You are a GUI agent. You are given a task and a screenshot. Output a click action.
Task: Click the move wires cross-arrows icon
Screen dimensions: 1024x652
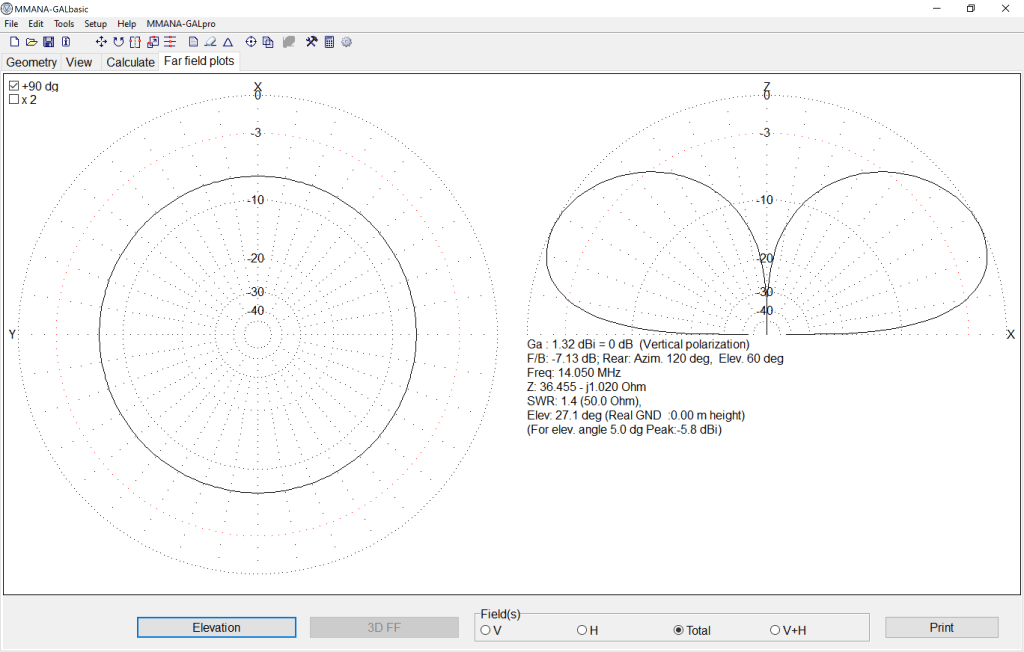click(x=101, y=42)
